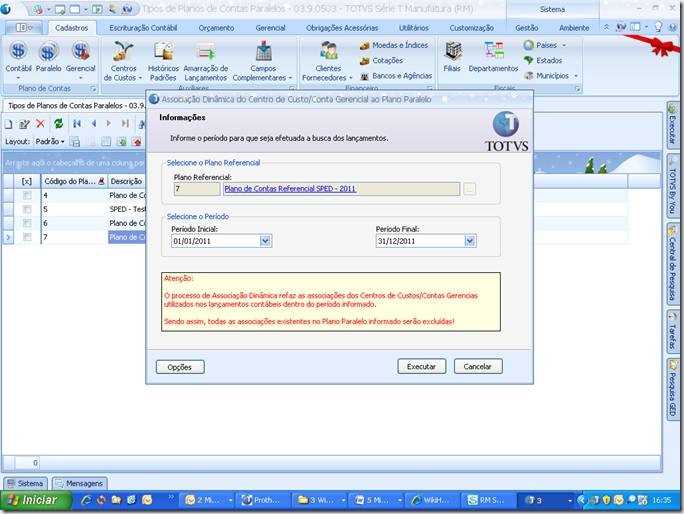
Task: Click the save layout icon next to Padrão
Action: click(75, 141)
